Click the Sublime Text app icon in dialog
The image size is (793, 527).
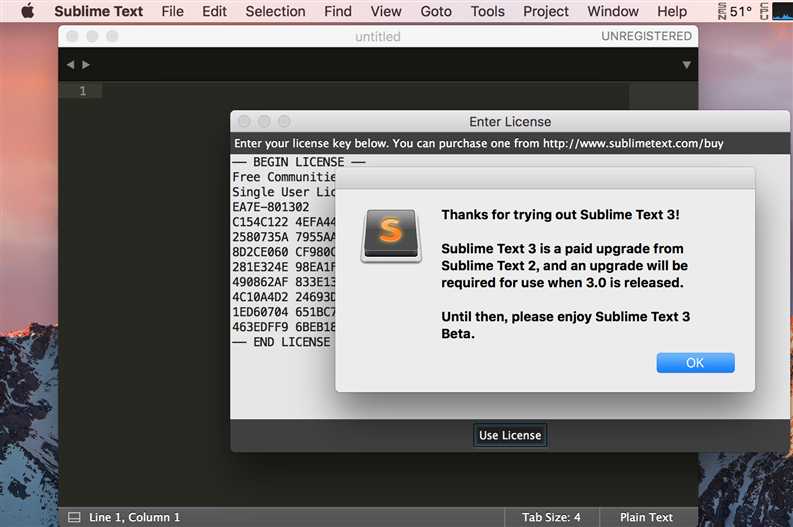point(391,236)
